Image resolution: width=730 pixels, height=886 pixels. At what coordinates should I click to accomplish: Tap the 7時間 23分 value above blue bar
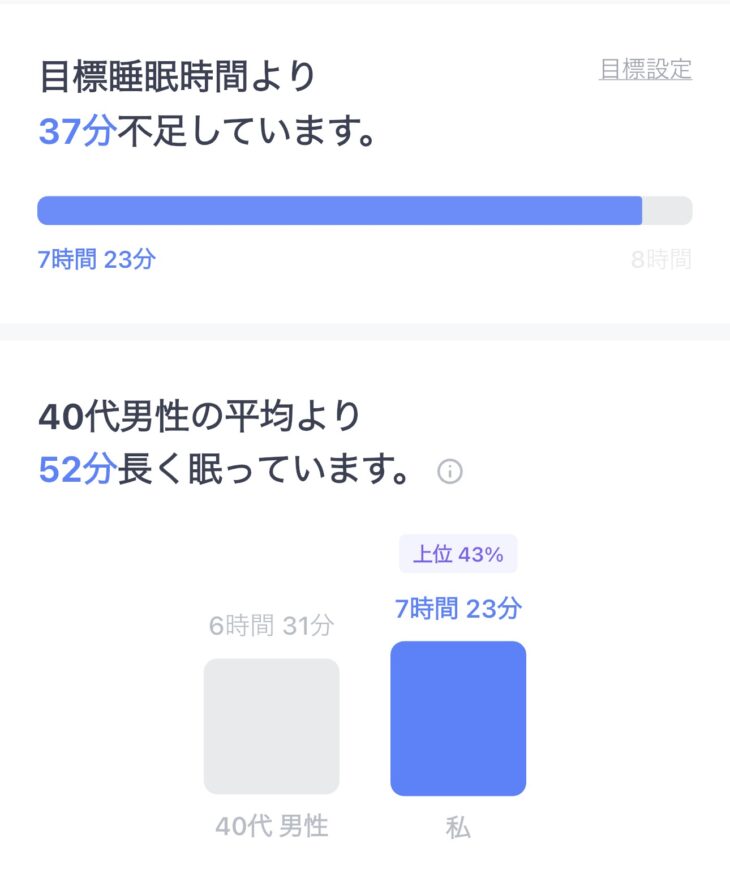coord(458,607)
